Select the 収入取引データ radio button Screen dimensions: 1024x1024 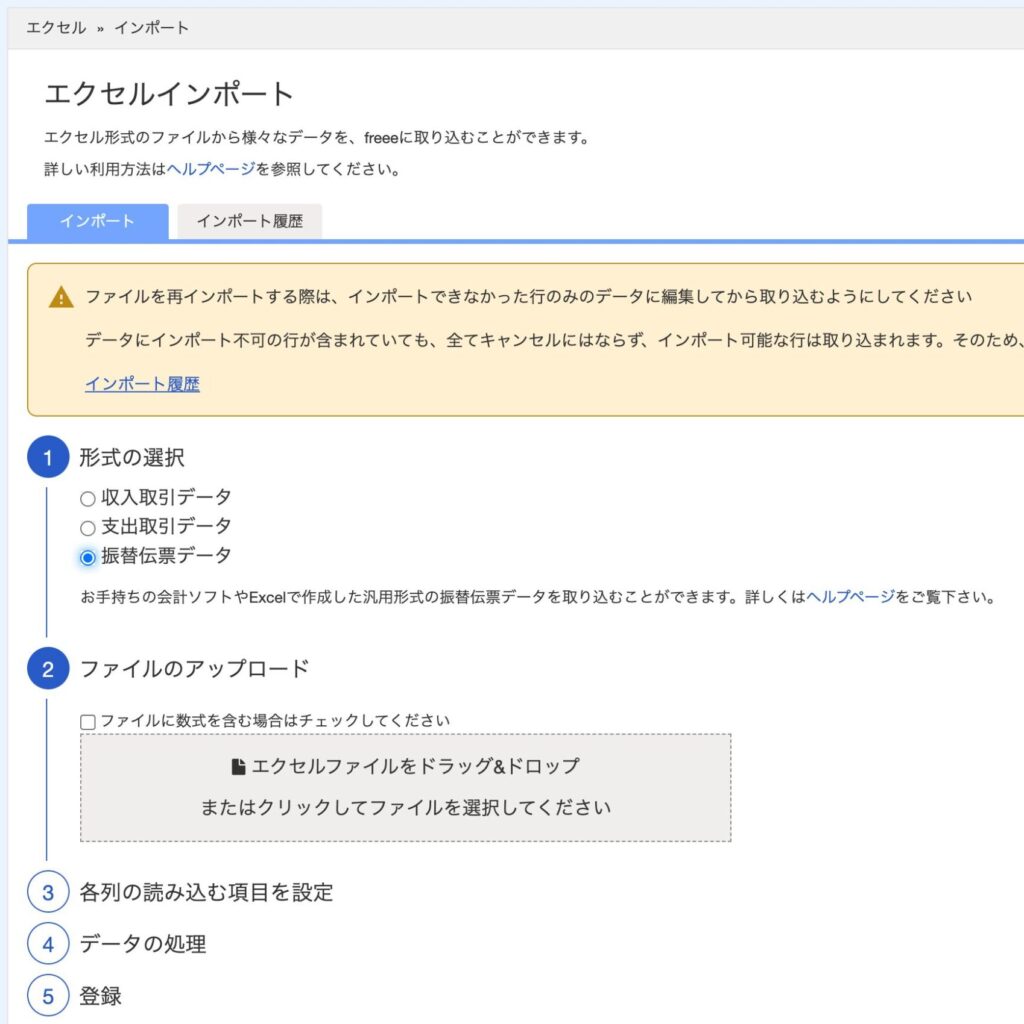pos(88,499)
